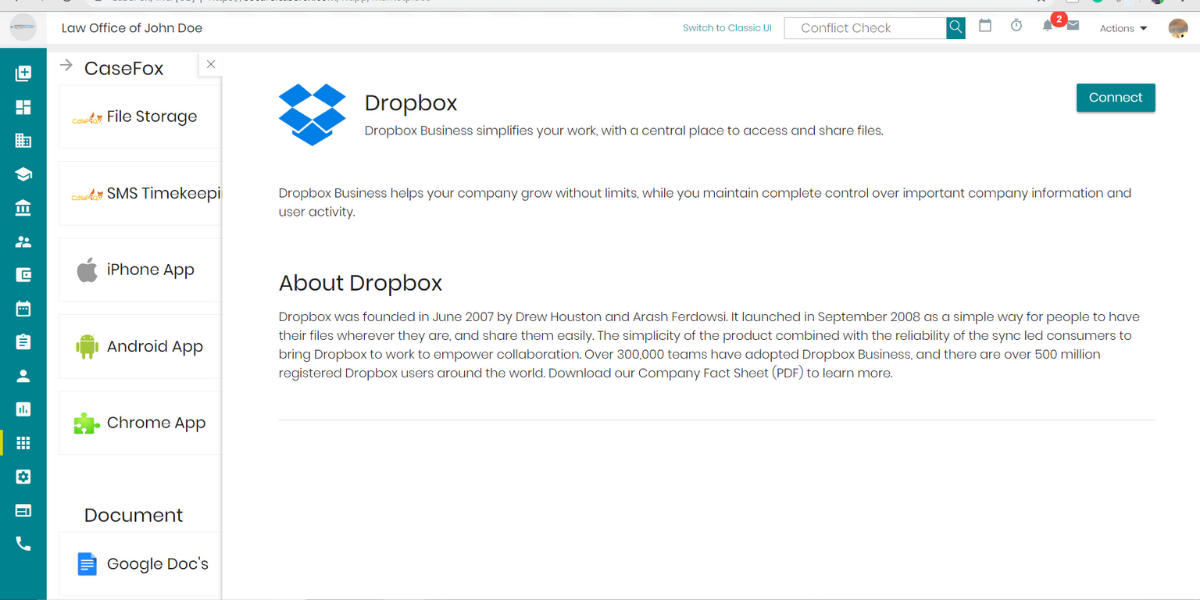Open the notifications bell icon
Screen dimensions: 1200x600
(x=1048, y=26)
